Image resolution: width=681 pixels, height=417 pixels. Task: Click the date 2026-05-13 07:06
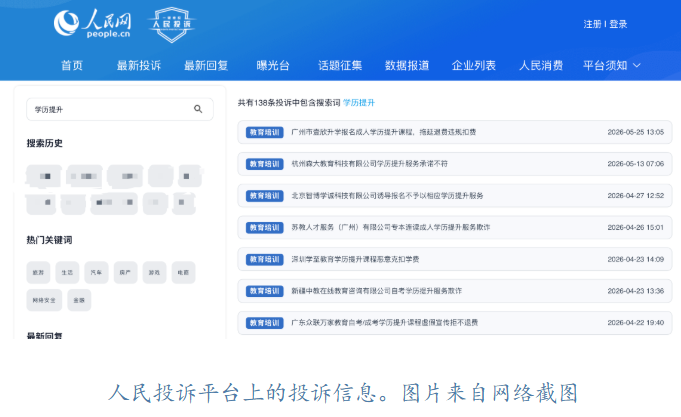[x=635, y=164]
